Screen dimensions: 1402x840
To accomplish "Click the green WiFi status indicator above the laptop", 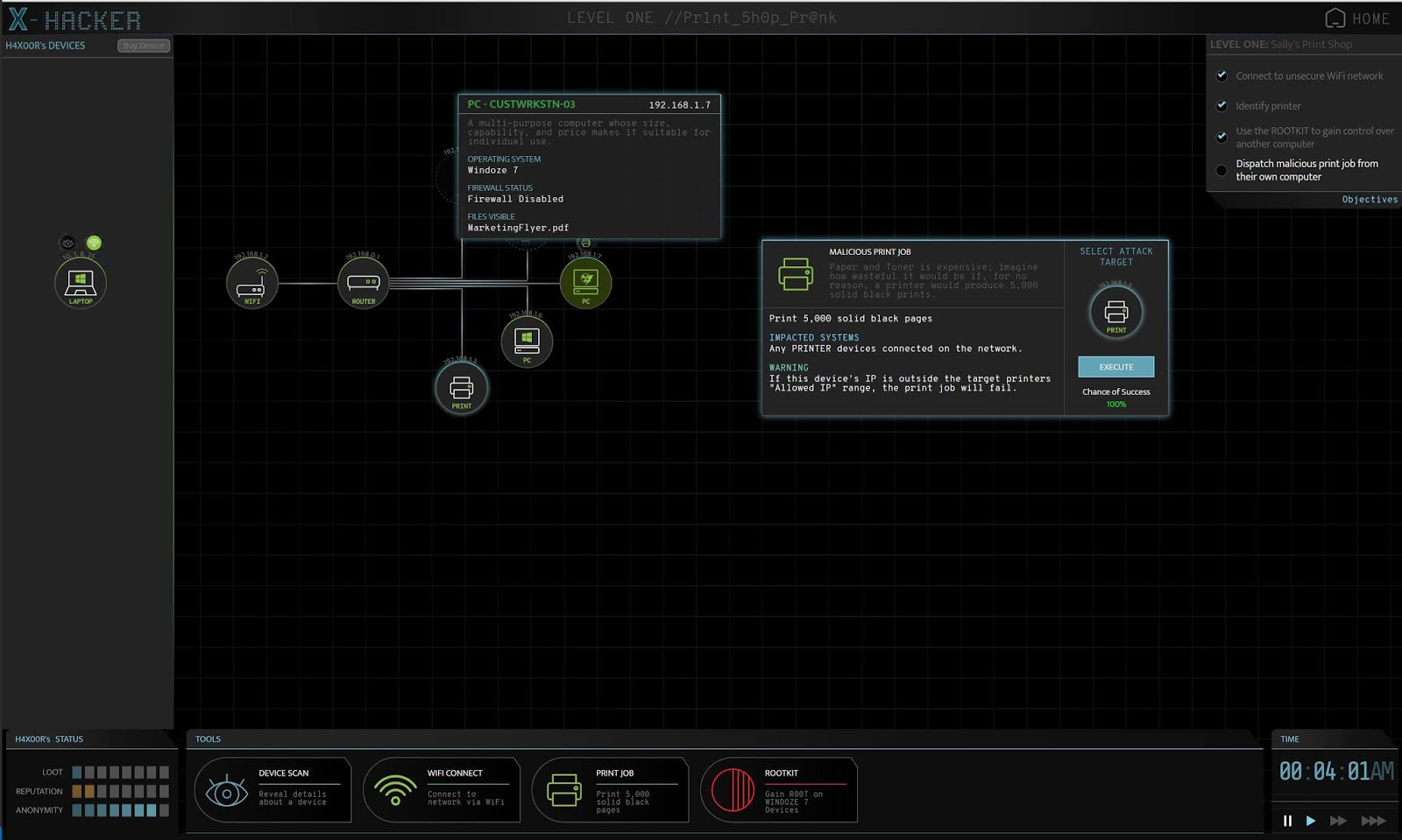I will (x=92, y=244).
